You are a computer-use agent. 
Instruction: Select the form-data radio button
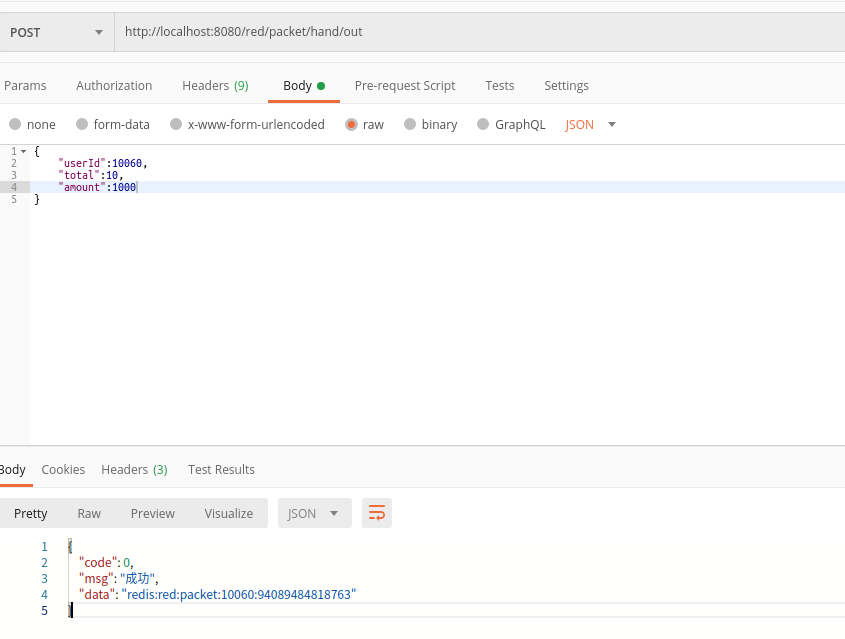click(82, 125)
